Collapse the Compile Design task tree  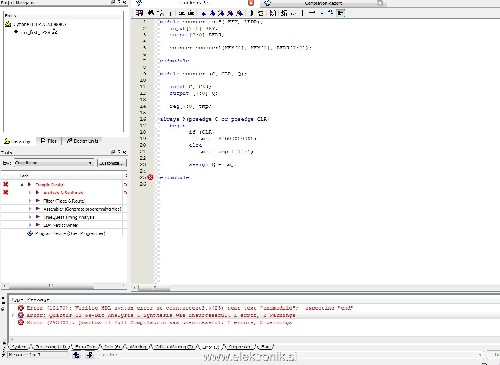pos(22,184)
